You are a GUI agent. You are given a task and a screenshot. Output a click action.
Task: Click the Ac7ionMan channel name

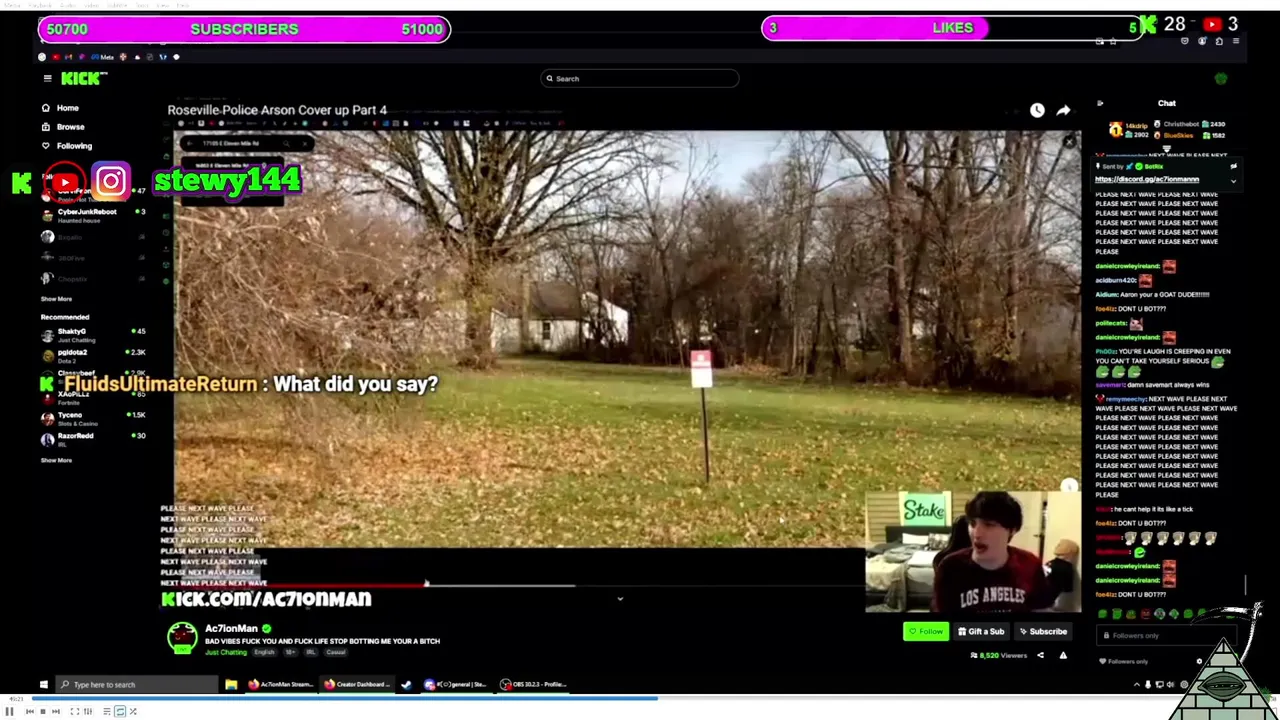pyautogui.click(x=231, y=629)
